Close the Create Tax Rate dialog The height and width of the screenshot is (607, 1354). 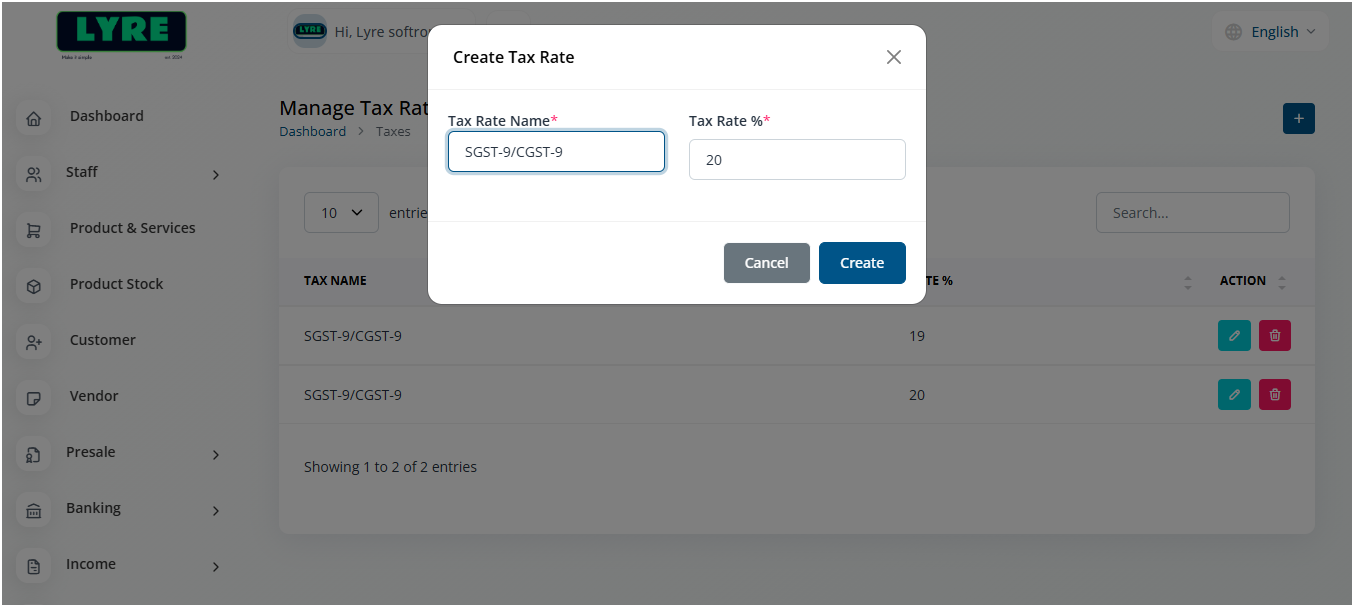[x=893, y=57]
